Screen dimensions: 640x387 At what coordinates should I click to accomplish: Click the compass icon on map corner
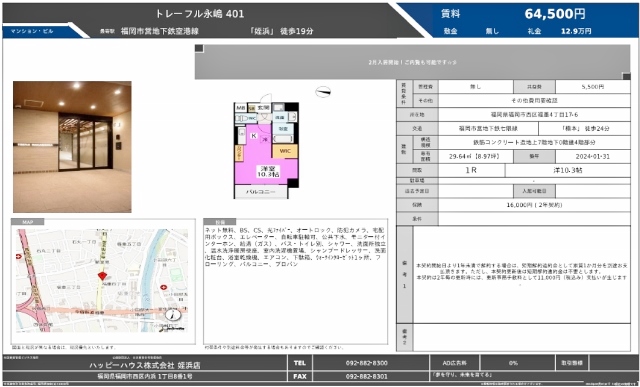(173, 315)
